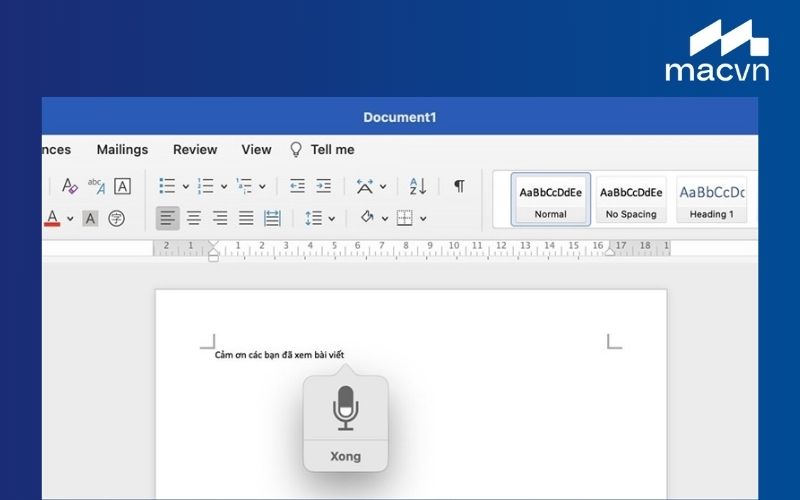800x500 pixels.
Task: Toggle Center text alignment
Action: (193, 218)
